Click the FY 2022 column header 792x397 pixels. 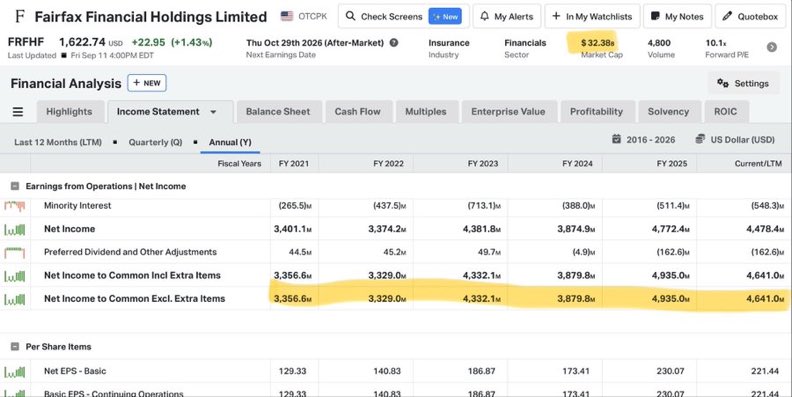tap(388, 164)
